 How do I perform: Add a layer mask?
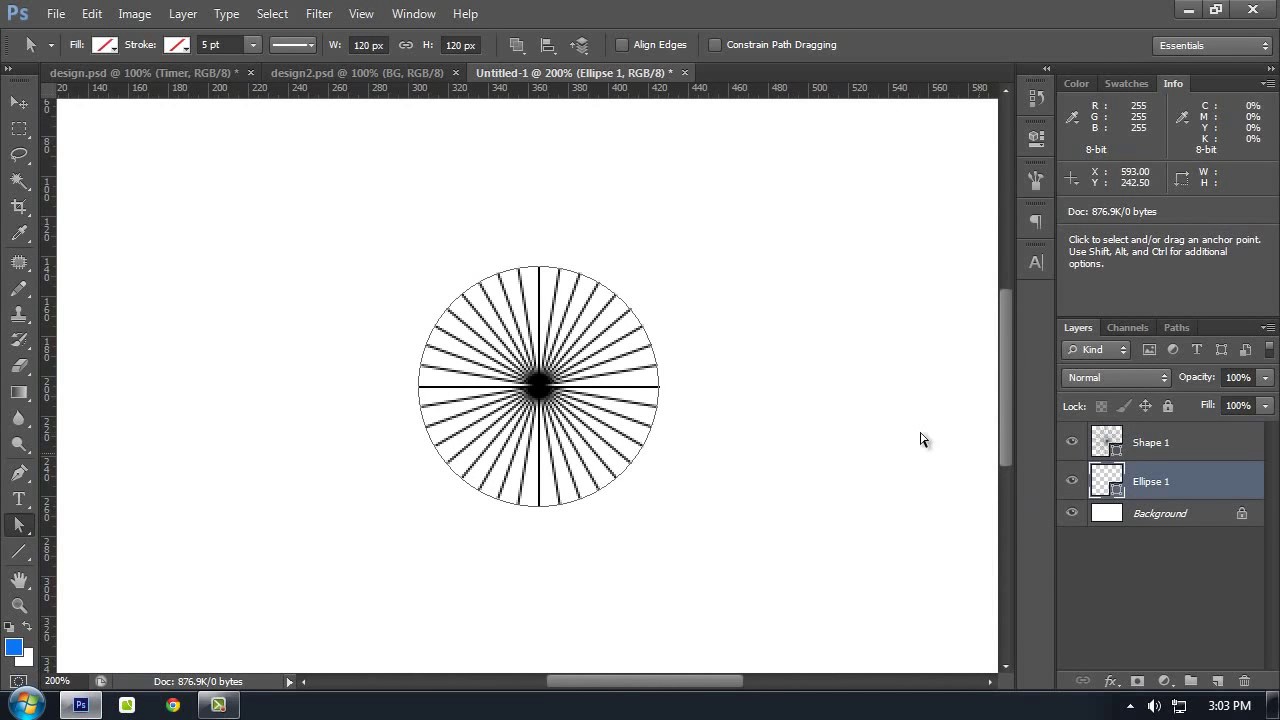[x=1137, y=681]
